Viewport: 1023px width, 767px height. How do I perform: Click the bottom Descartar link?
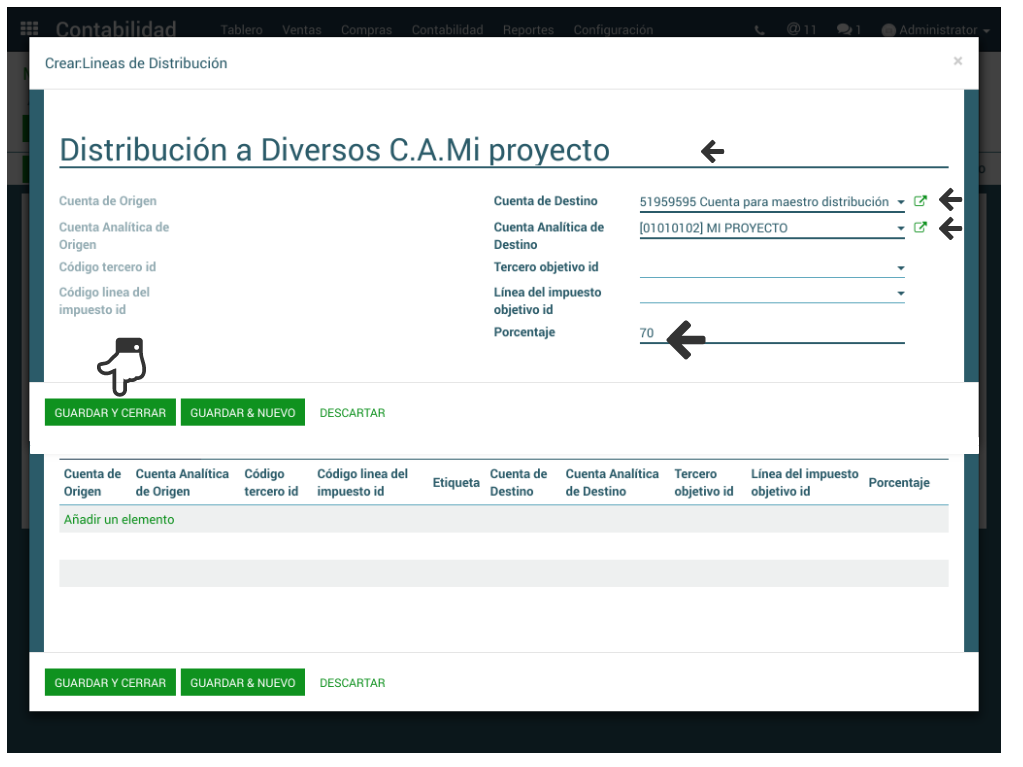point(352,683)
